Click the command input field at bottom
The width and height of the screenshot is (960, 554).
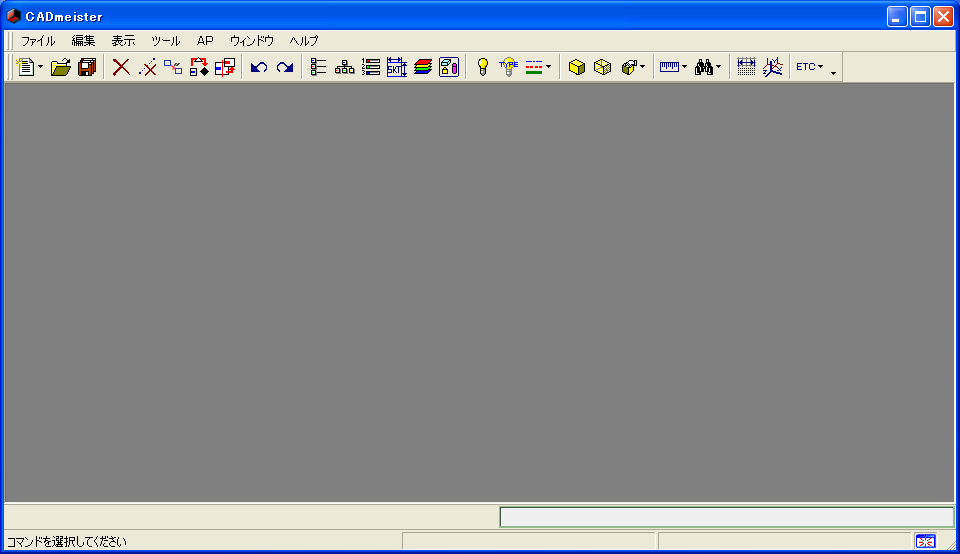click(x=727, y=517)
